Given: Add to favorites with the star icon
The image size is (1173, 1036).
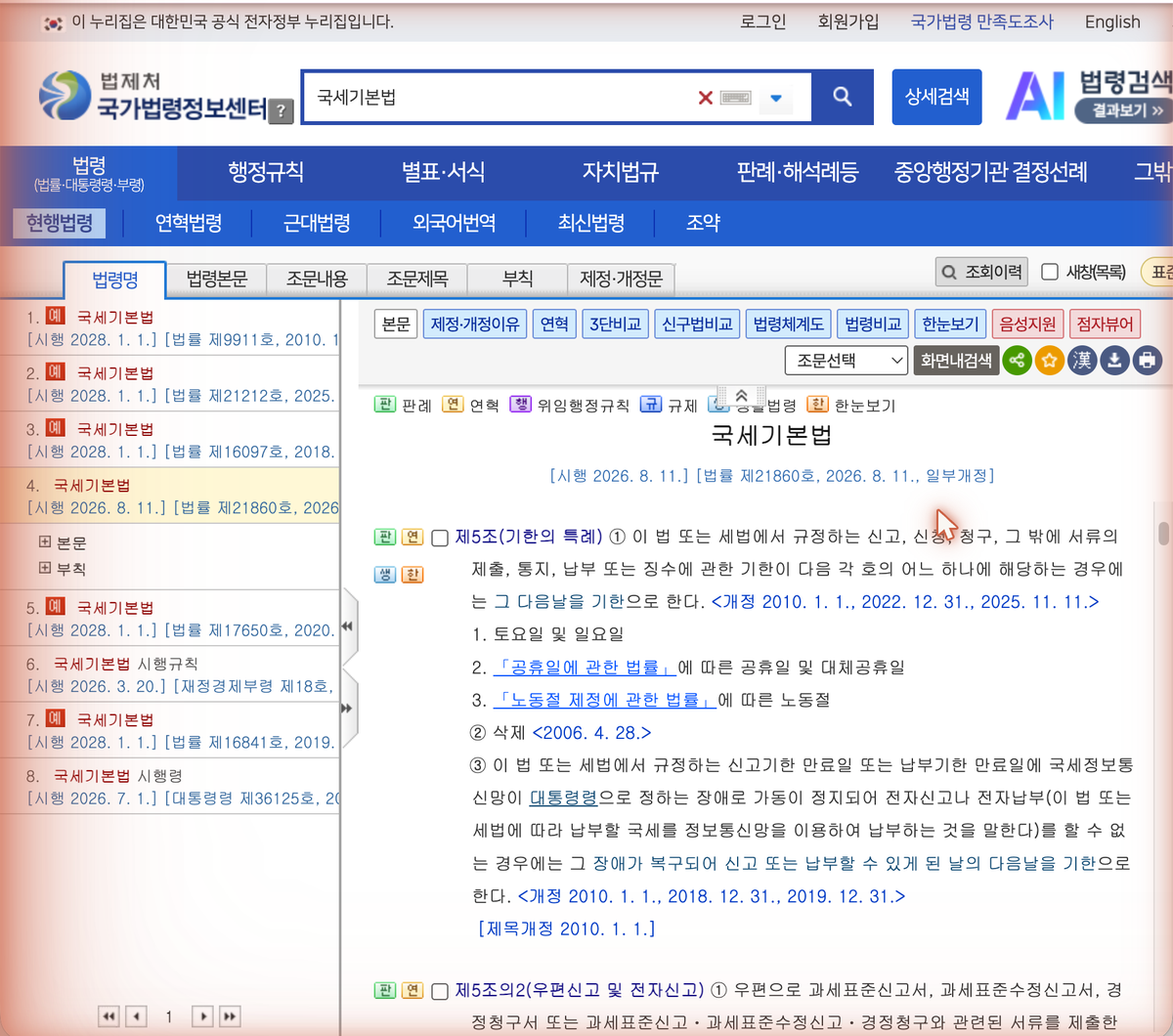Looking at the screenshot, I should (x=1049, y=361).
